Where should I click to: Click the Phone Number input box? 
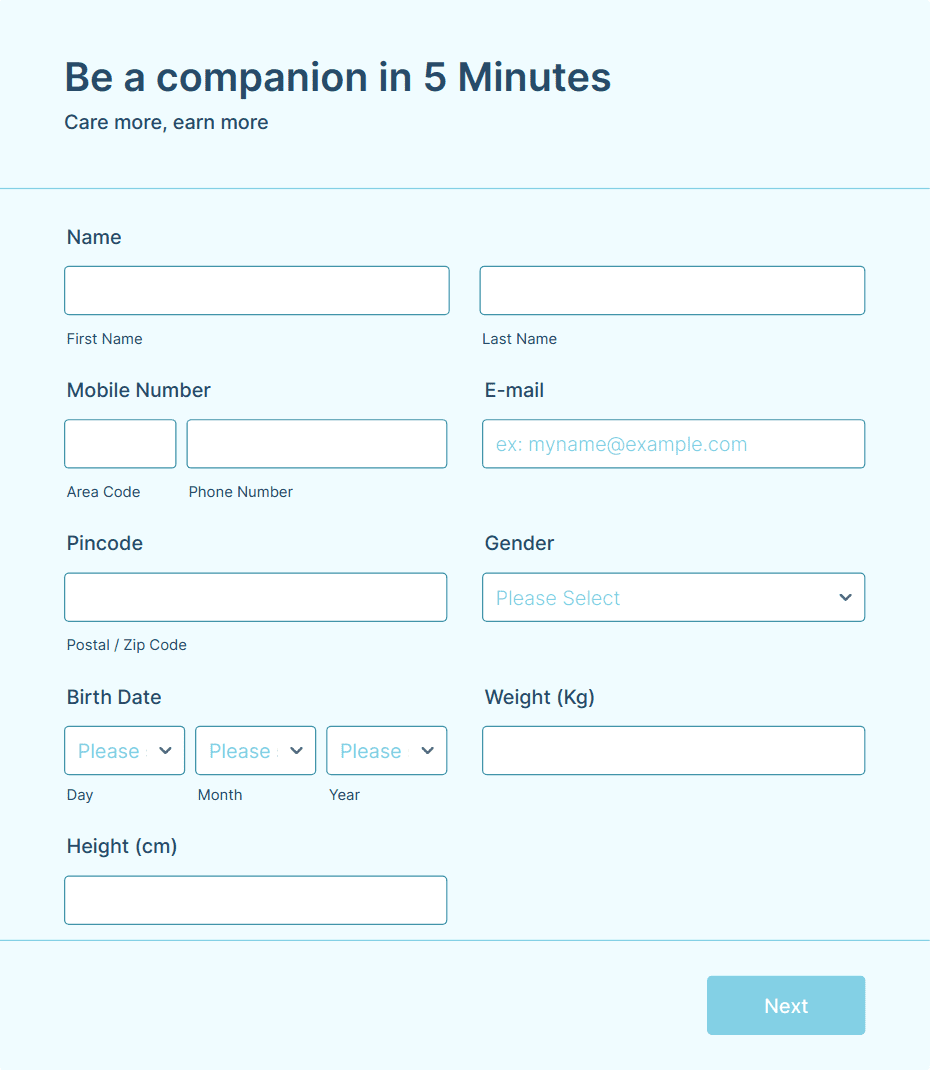(317, 444)
